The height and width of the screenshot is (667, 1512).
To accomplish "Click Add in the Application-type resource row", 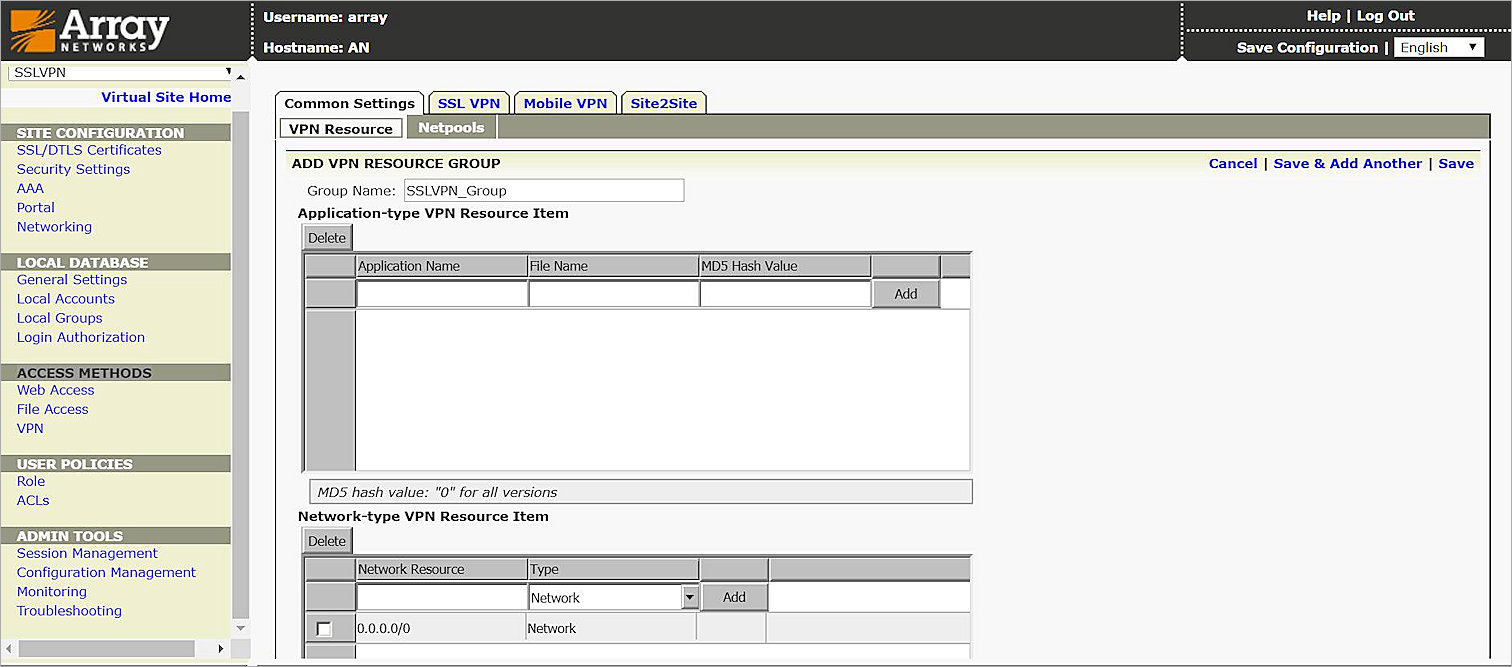I will pos(904,293).
